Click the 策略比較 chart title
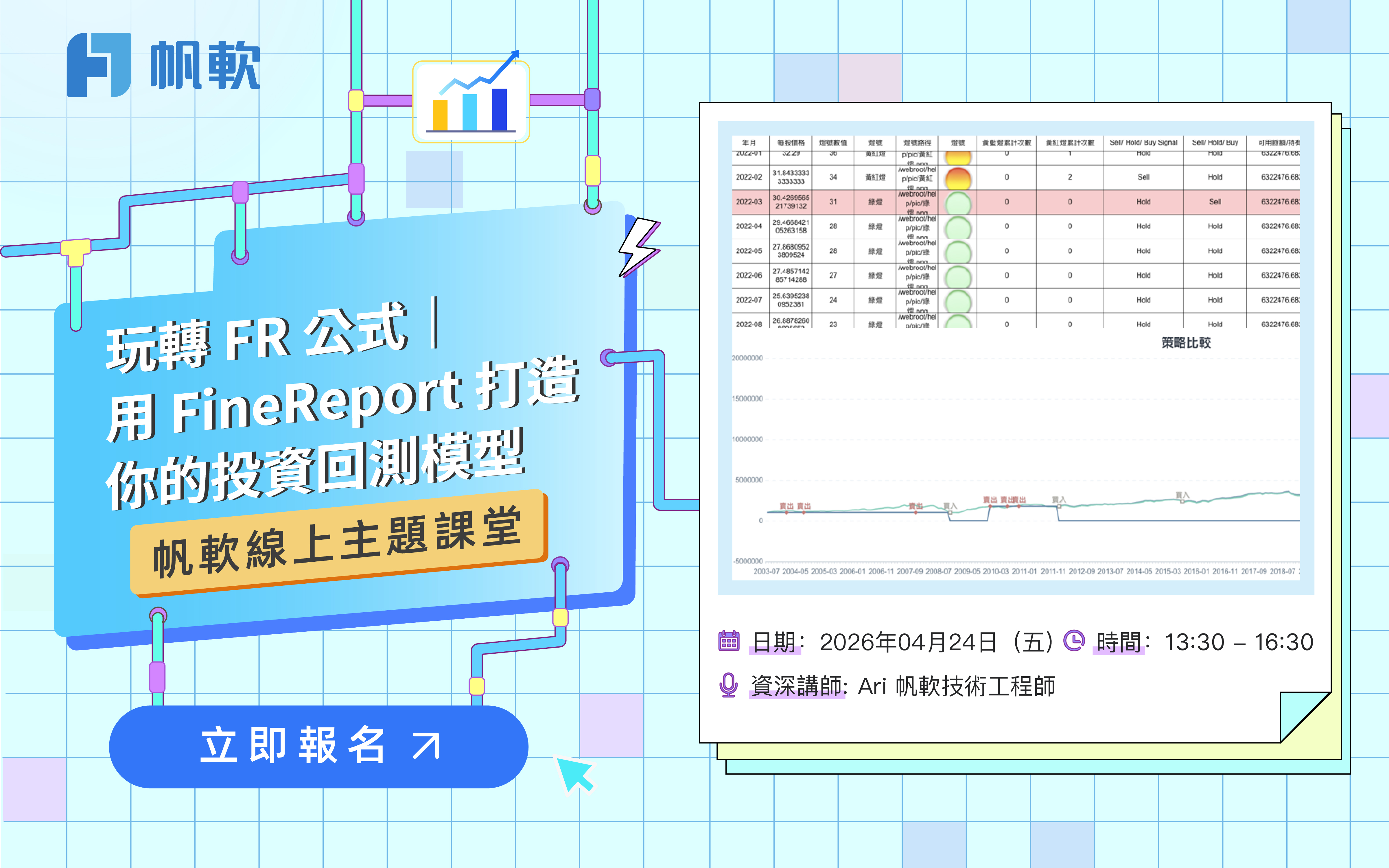Viewport: 1389px width, 868px height. coord(1186,343)
